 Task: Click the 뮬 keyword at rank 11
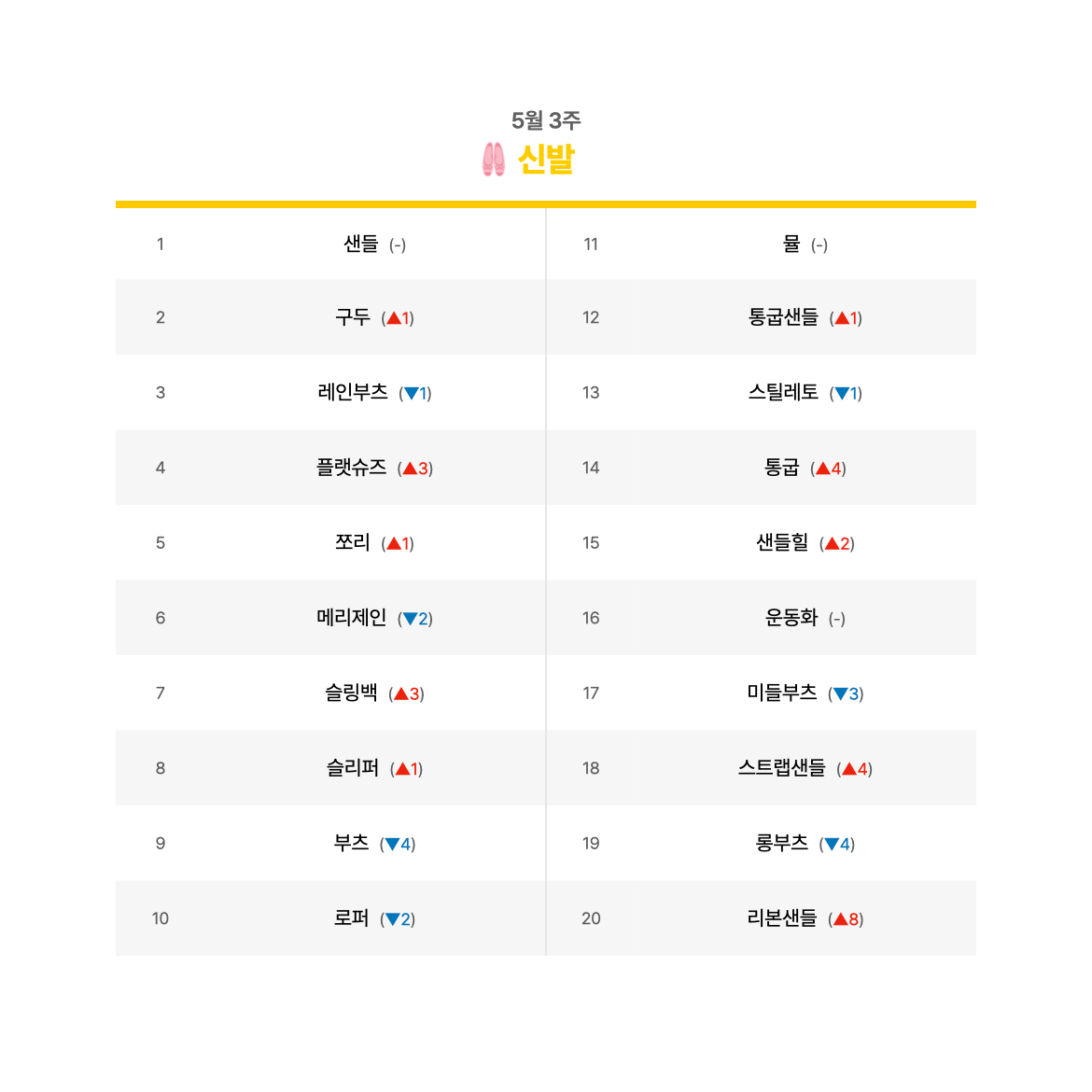coord(791,244)
